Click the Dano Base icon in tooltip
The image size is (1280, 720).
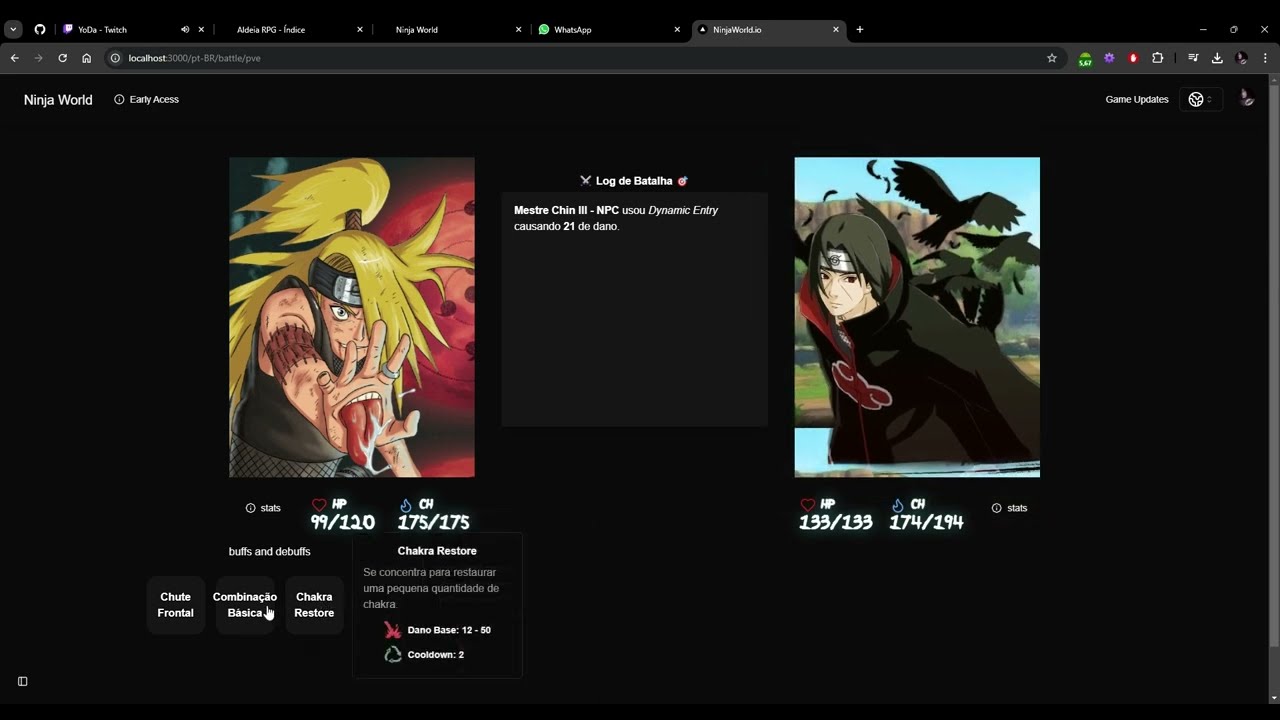coord(392,630)
